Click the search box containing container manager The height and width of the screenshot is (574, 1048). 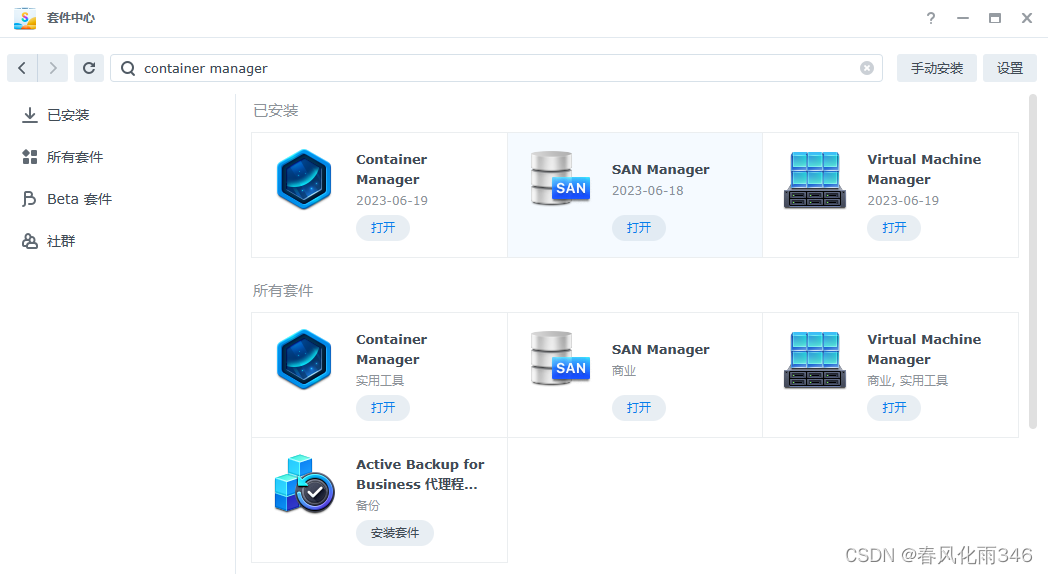pos(495,68)
